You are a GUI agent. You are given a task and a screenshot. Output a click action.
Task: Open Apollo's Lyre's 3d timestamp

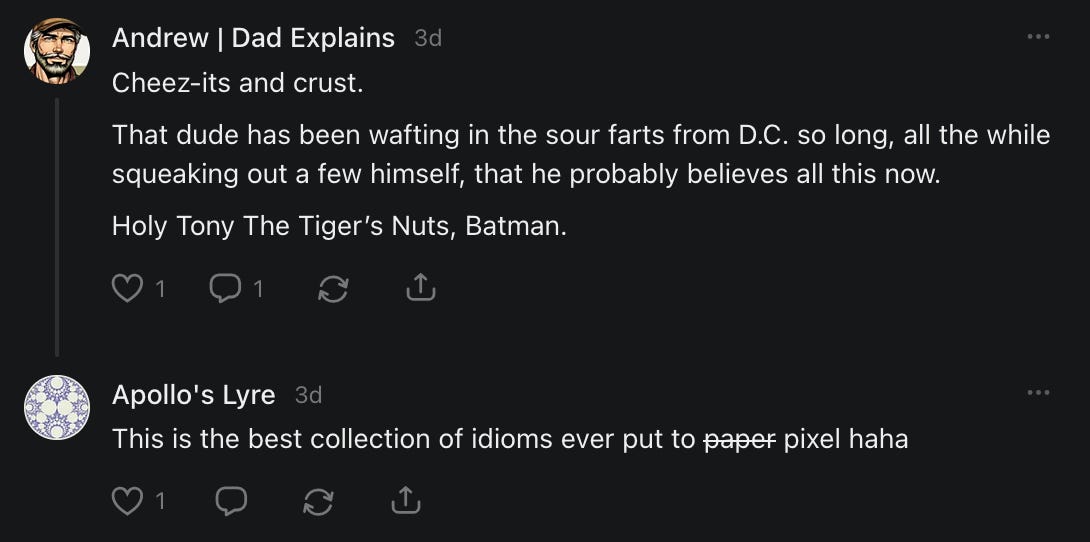(308, 394)
